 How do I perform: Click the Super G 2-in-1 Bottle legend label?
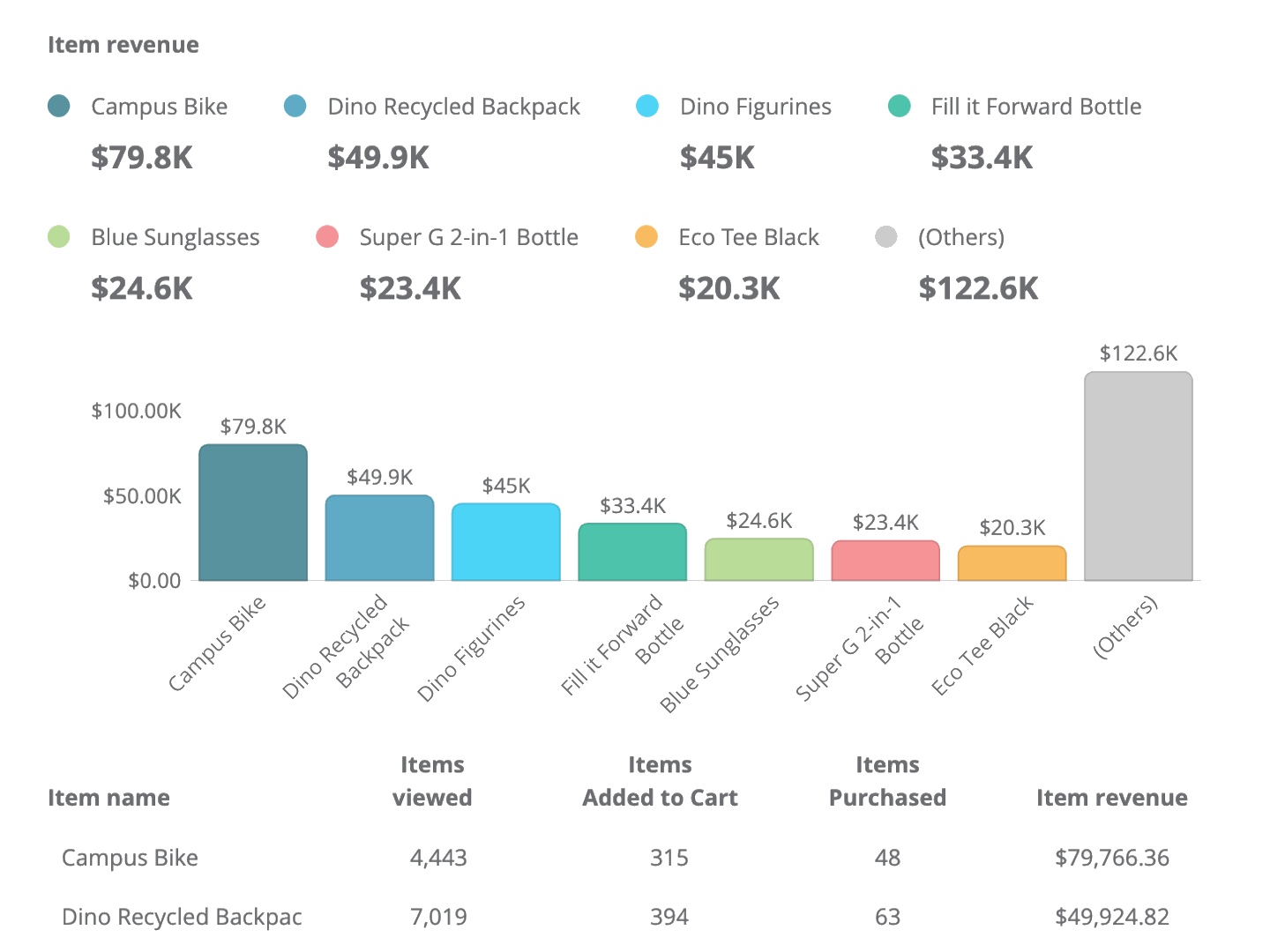point(469,238)
